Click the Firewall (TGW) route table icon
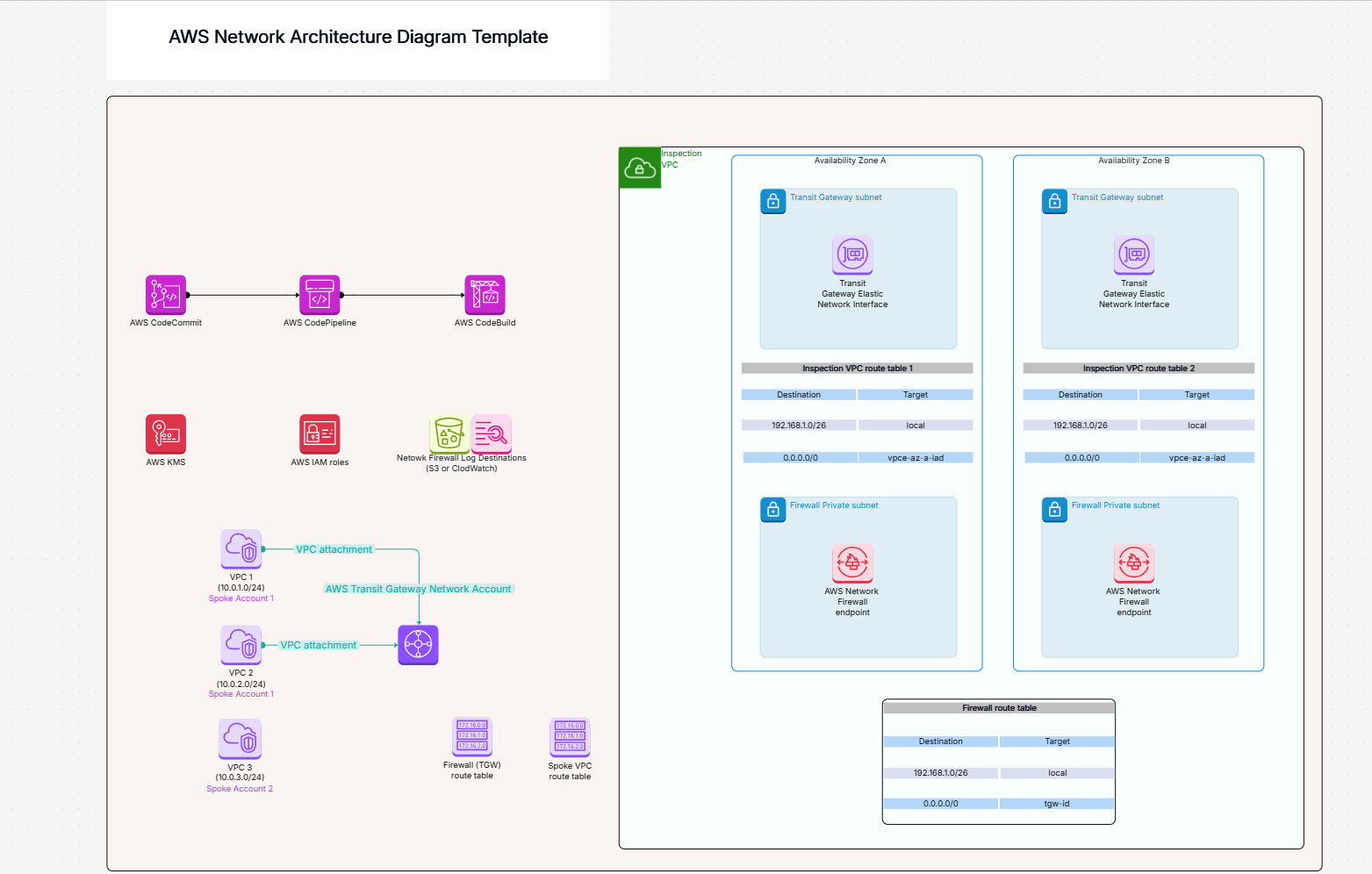This screenshot has height=874, width=1372. coord(472,737)
